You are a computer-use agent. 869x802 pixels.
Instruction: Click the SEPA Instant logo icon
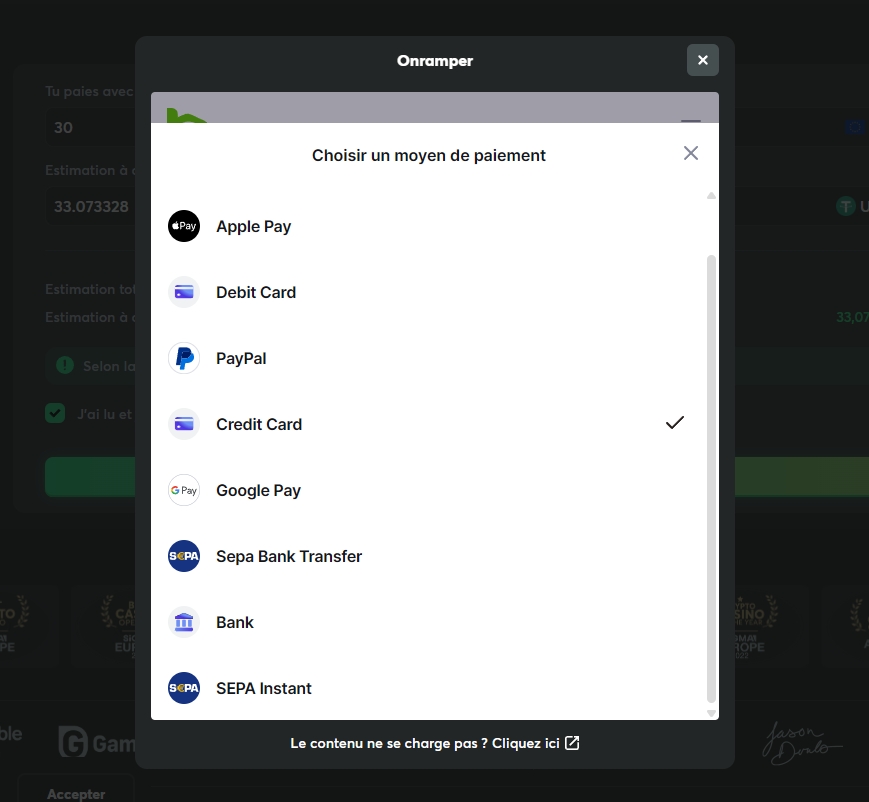tap(184, 688)
